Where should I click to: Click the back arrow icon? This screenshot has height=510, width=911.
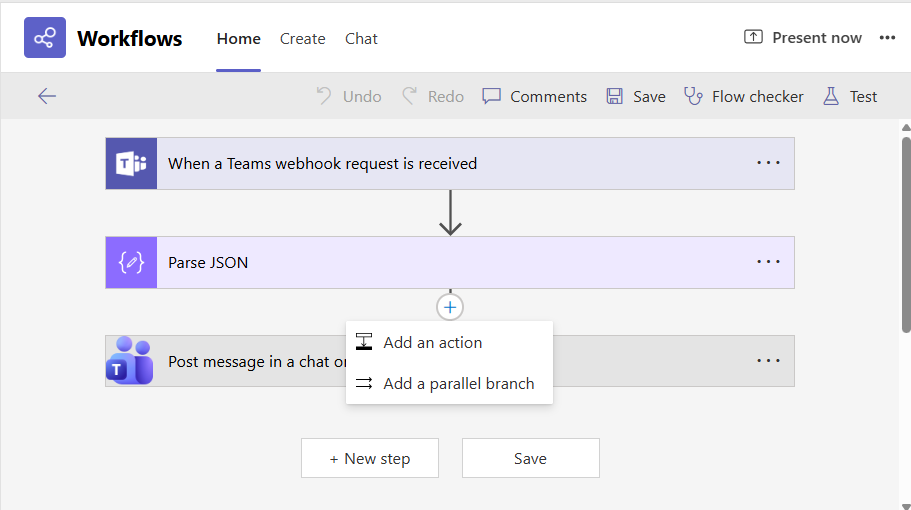tap(47, 96)
